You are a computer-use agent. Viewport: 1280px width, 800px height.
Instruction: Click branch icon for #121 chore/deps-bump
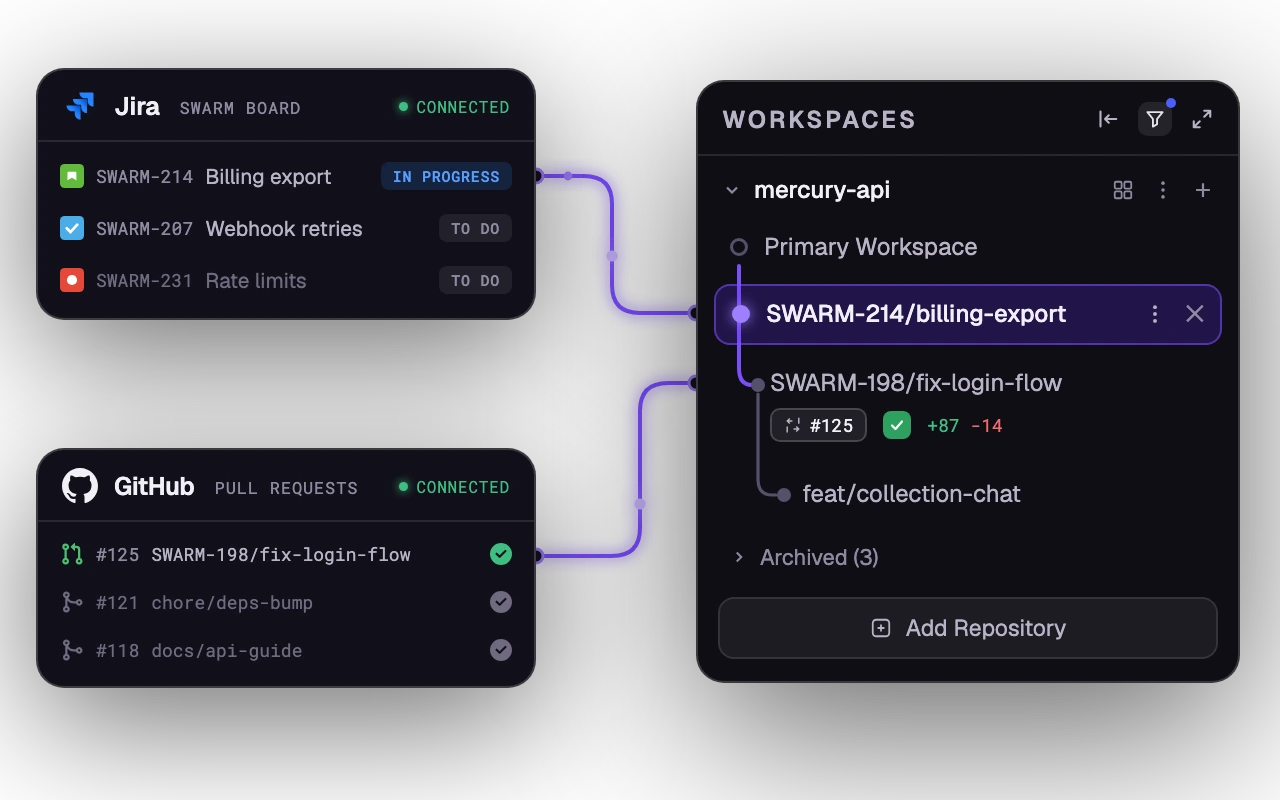click(x=72, y=602)
